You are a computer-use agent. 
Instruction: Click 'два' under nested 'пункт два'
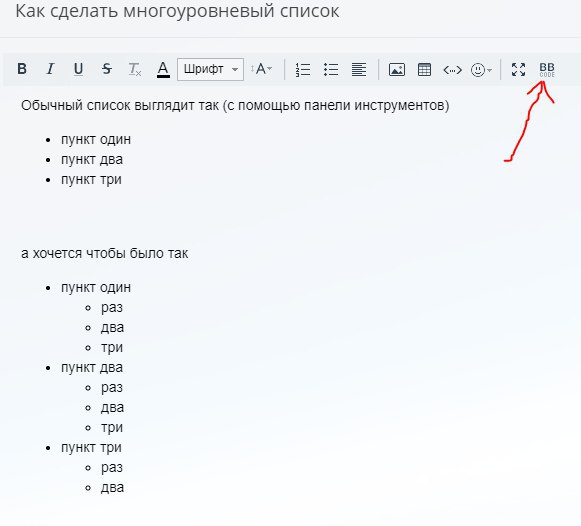[112, 407]
